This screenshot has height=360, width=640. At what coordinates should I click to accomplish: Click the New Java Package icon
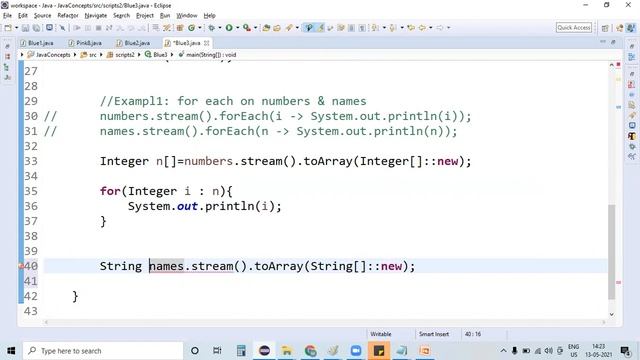[180, 28]
